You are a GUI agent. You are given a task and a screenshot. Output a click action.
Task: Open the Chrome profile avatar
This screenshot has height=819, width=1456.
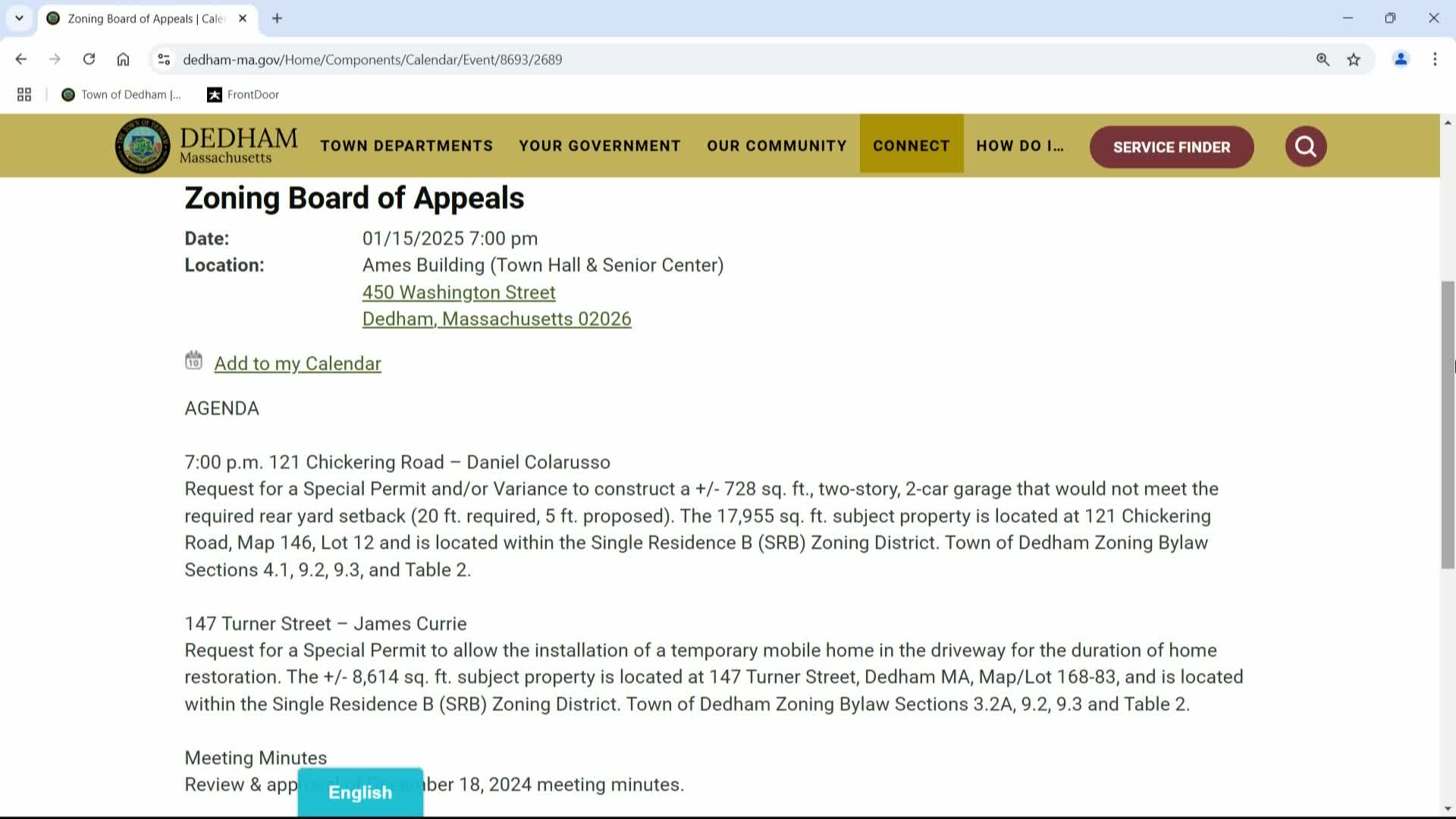[1401, 59]
